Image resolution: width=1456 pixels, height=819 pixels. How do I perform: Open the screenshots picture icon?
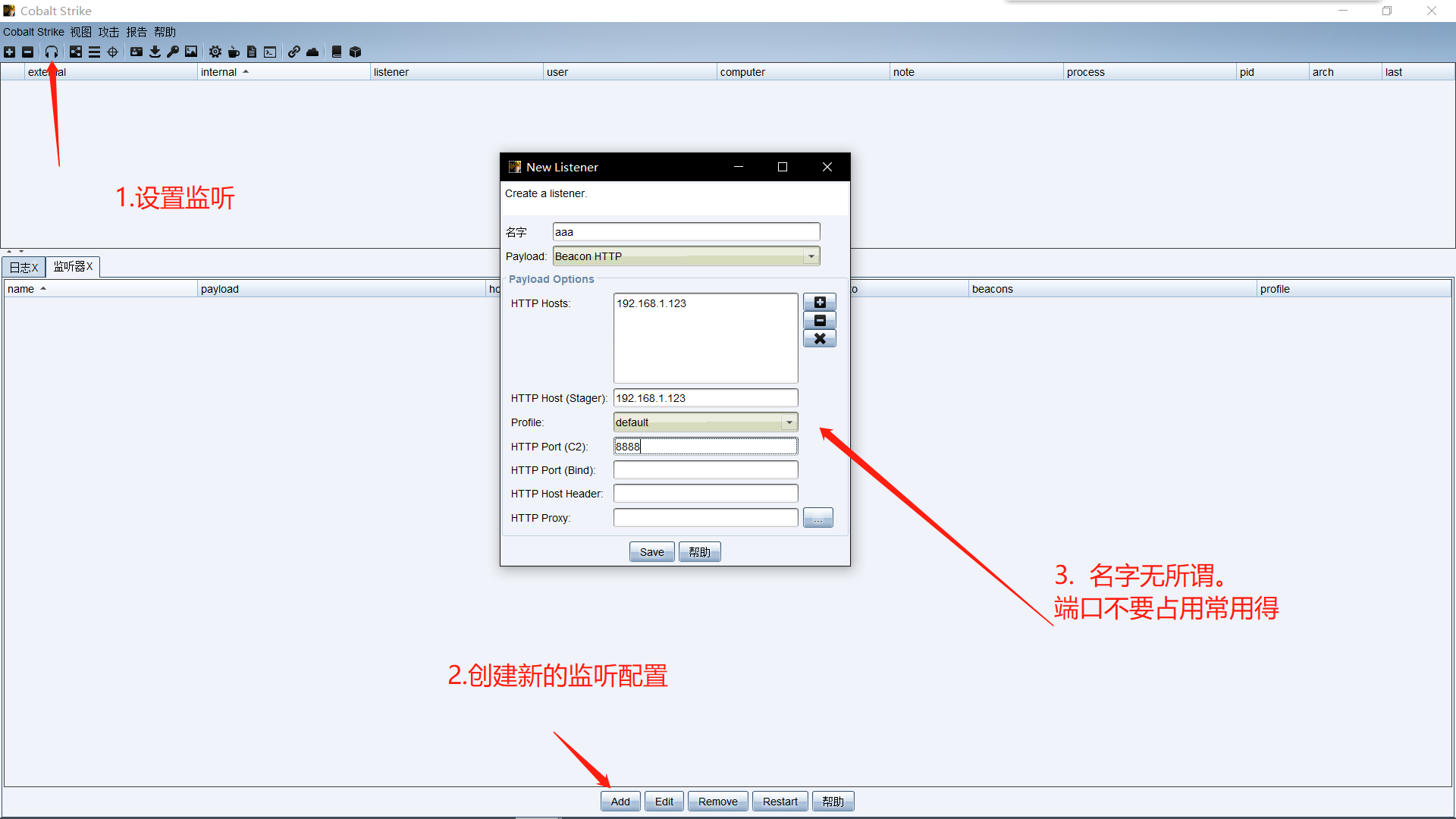pyautogui.click(x=191, y=52)
